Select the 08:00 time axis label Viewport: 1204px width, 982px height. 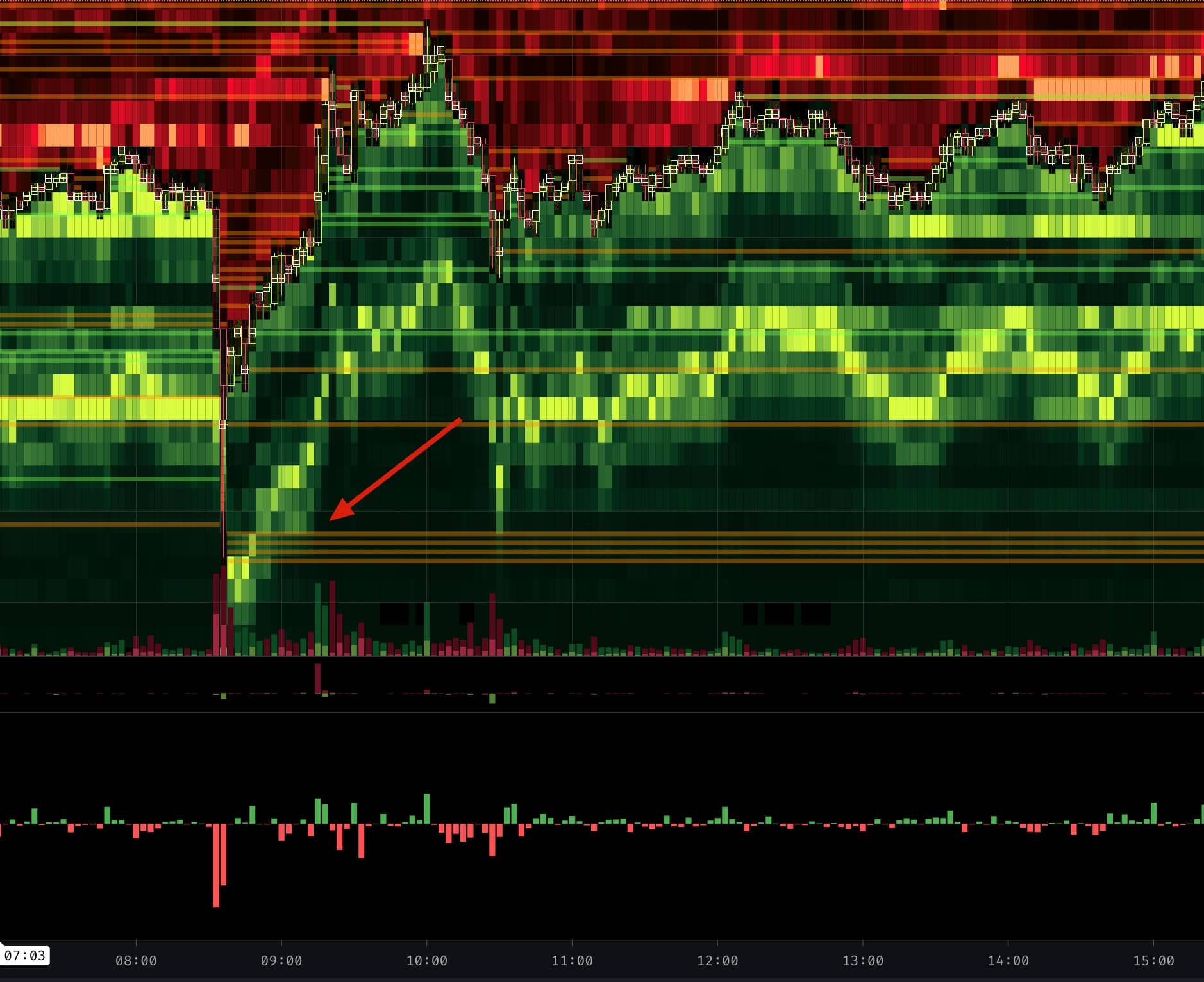(136, 961)
